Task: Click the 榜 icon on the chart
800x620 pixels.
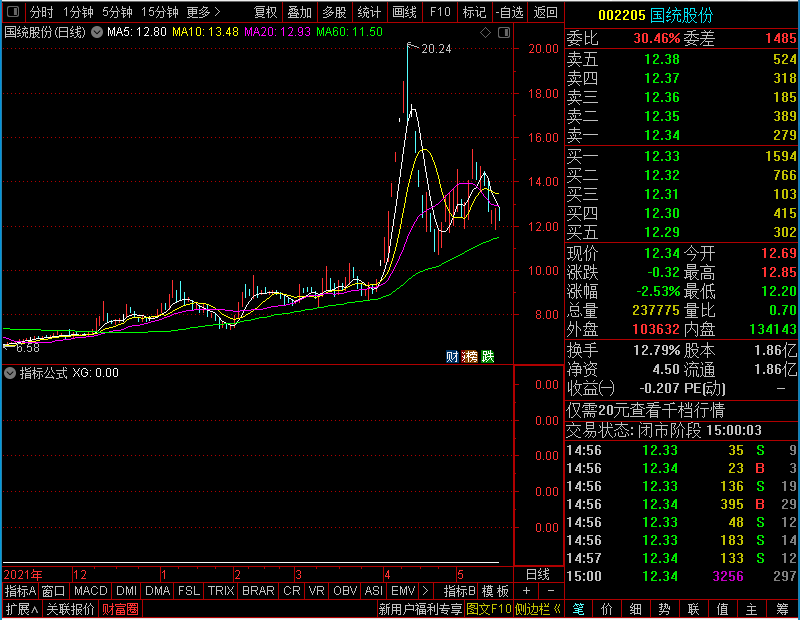Action: click(469, 356)
